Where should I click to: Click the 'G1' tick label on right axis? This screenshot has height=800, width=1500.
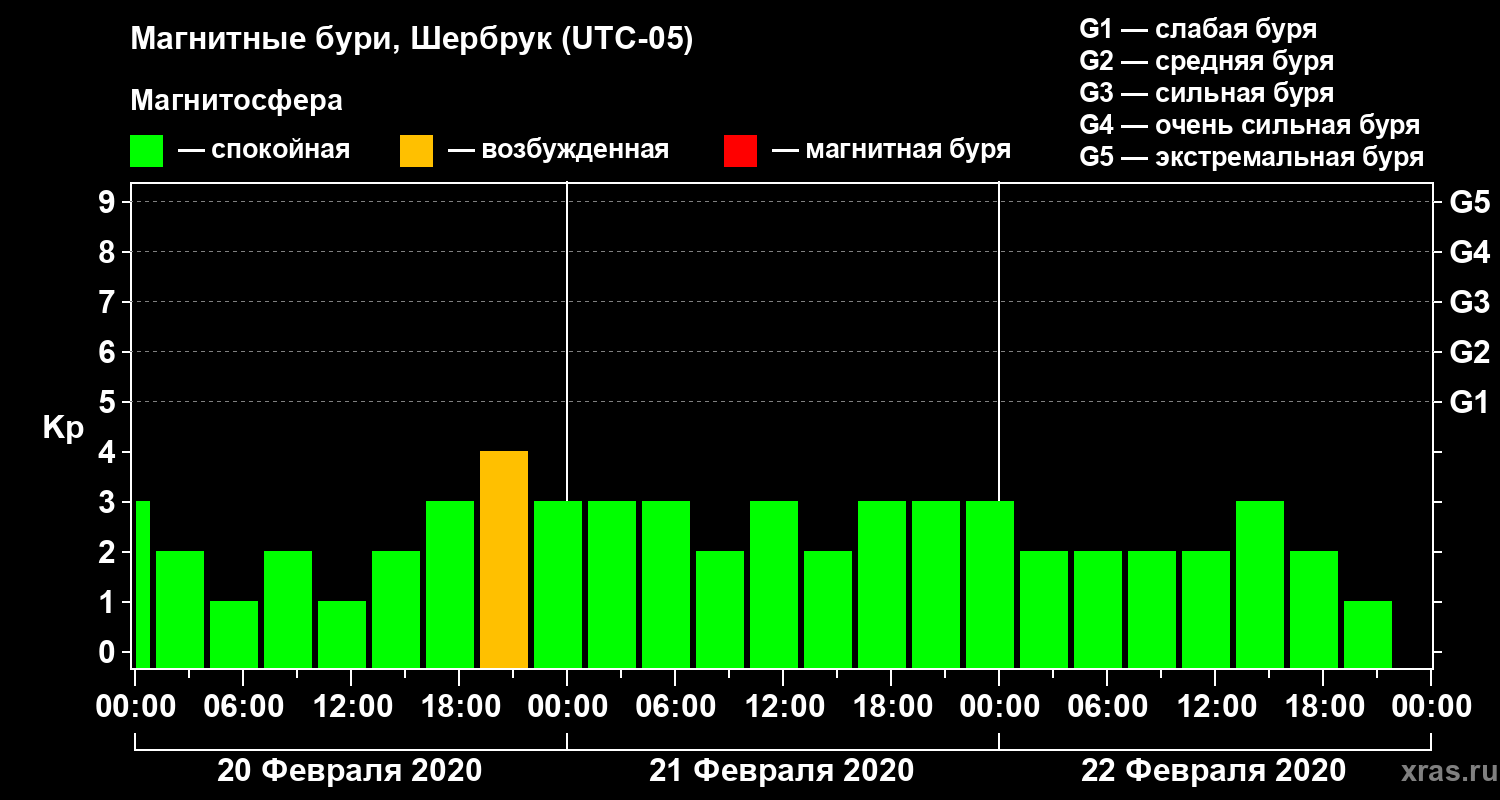pos(1469,402)
